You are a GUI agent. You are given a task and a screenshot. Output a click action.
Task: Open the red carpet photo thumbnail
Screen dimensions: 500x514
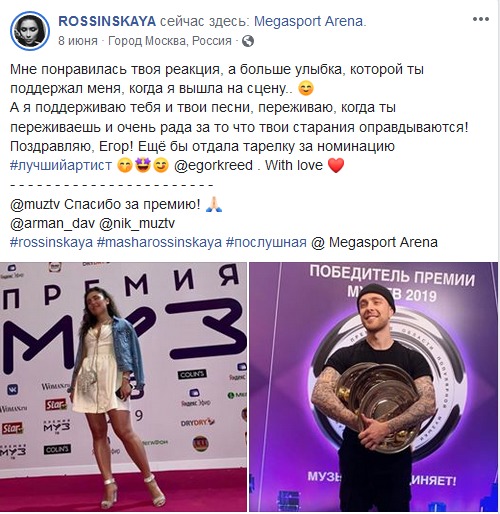click(x=123, y=387)
